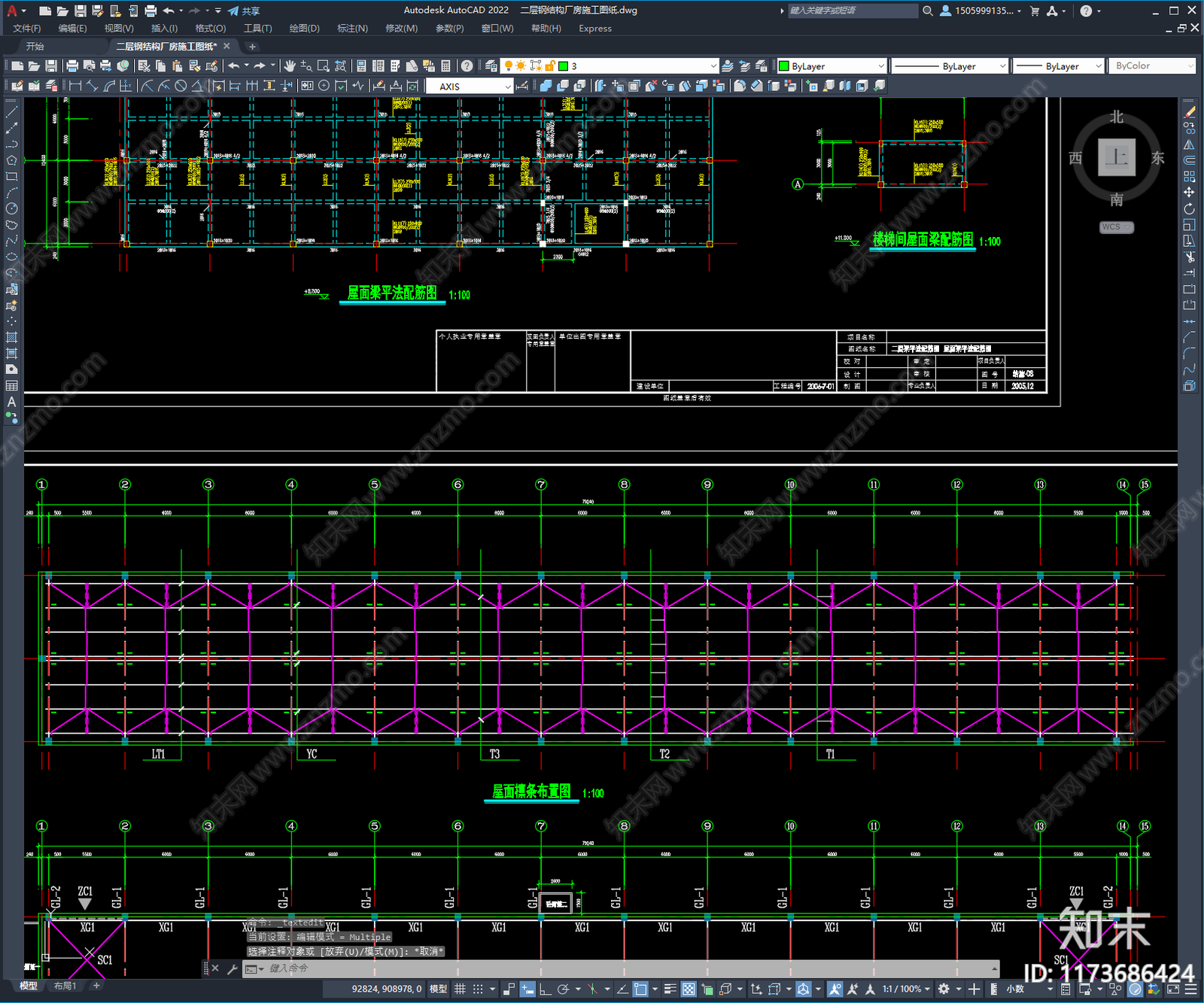Image resolution: width=1204 pixels, height=1003 pixels.
Task: Toggle transparency display in the status bar
Action: tap(689, 989)
